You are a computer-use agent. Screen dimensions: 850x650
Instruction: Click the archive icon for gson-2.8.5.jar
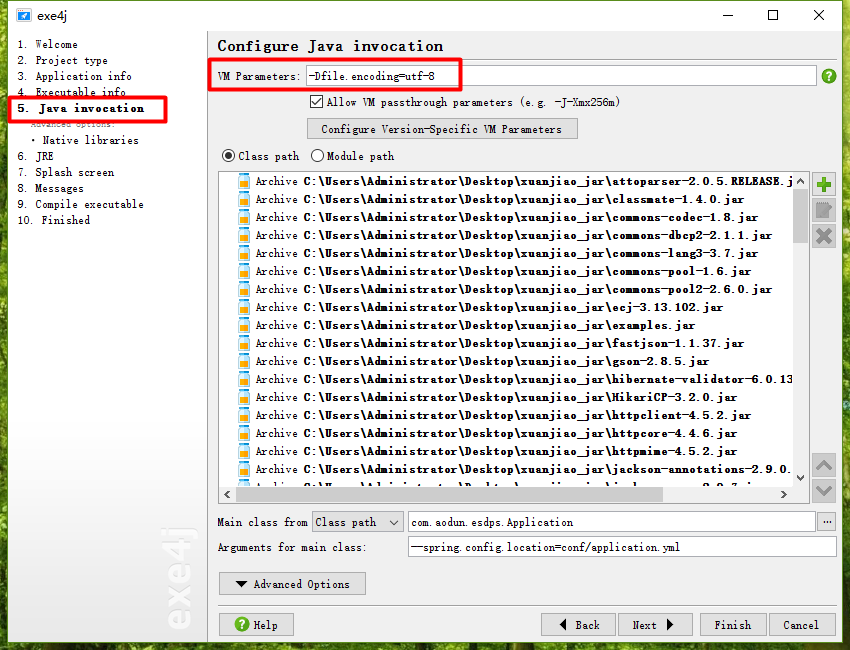click(244, 361)
